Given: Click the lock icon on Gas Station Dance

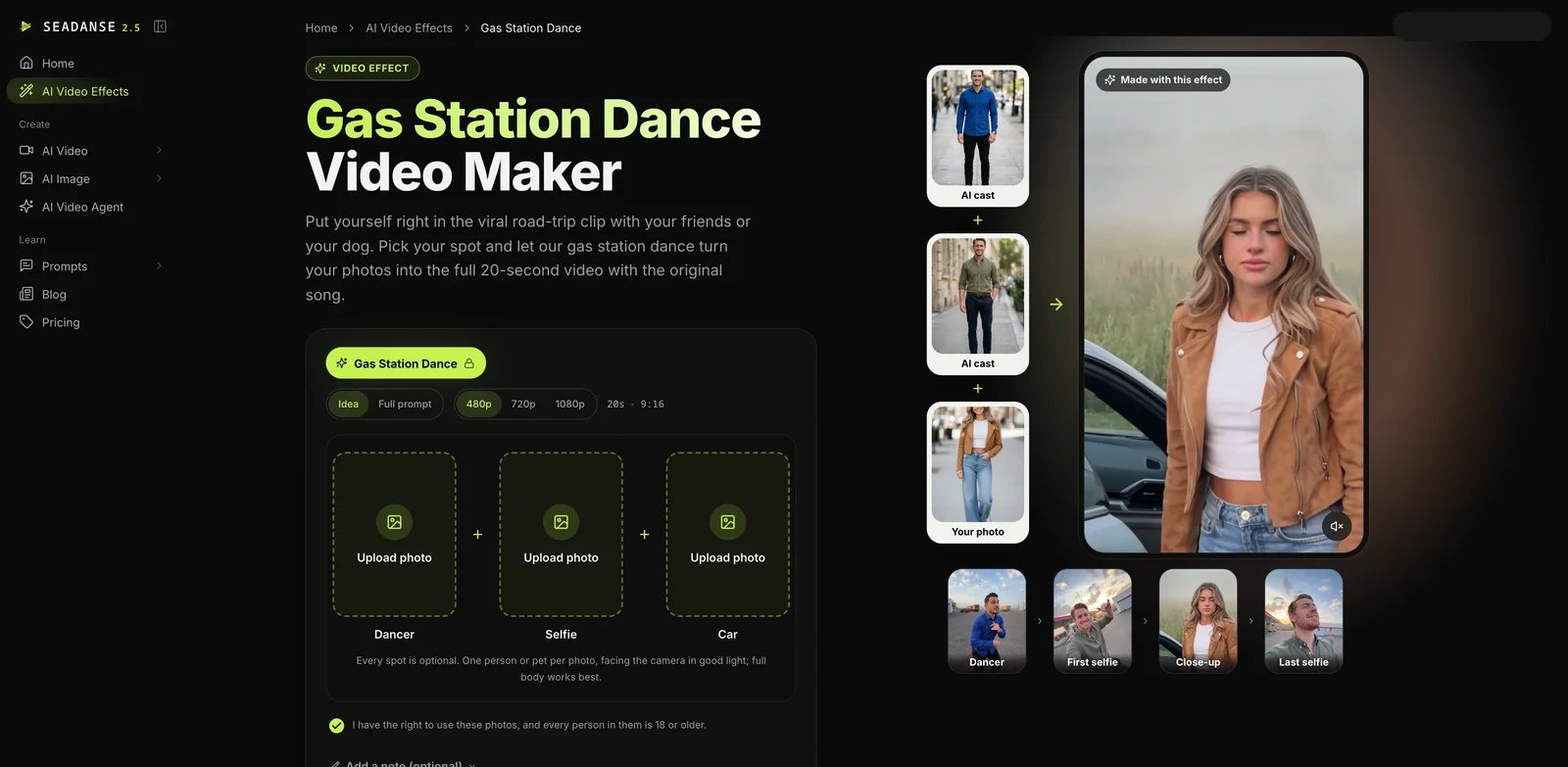Looking at the screenshot, I should tap(469, 363).
